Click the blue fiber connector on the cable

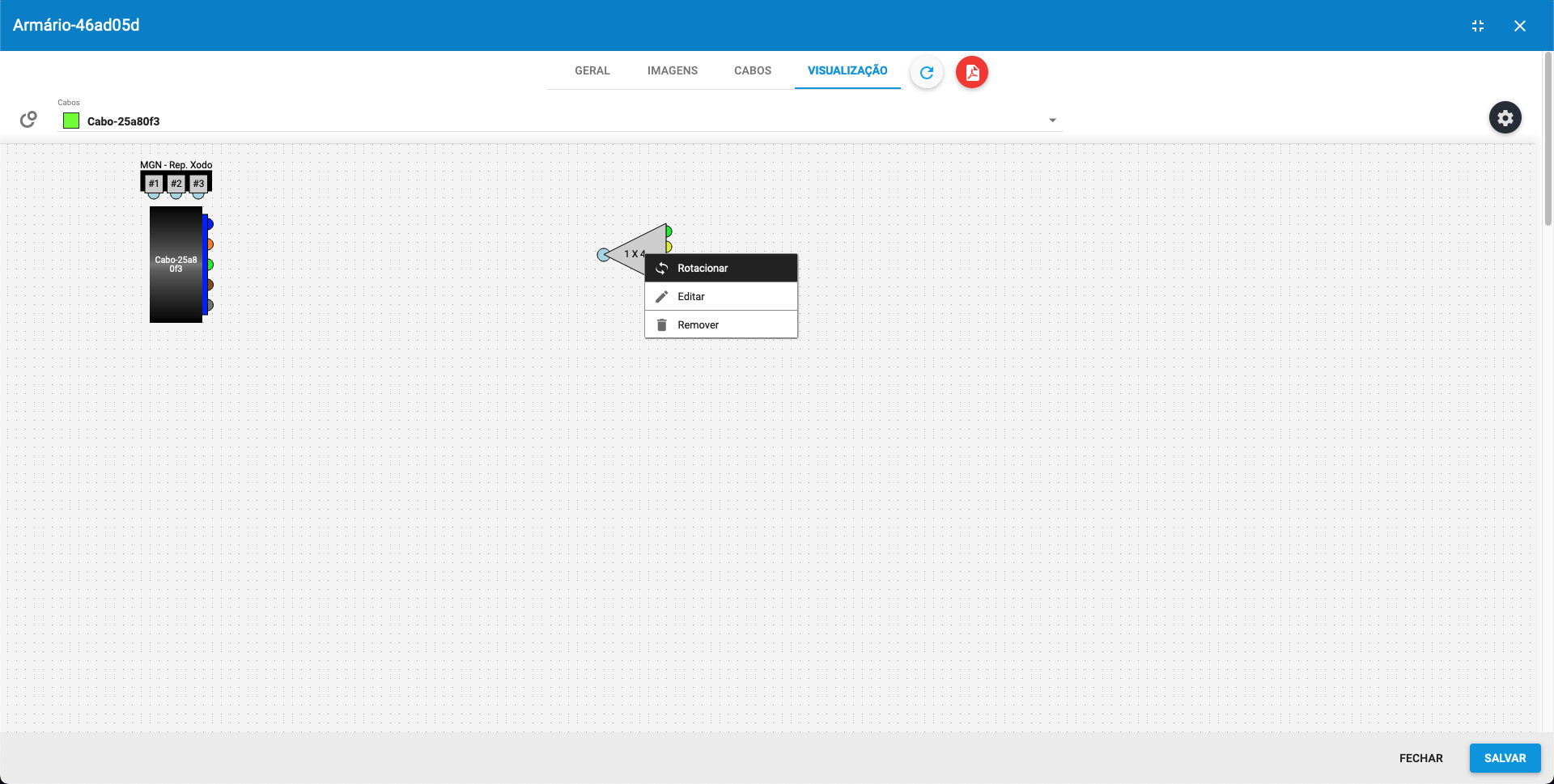210,224
